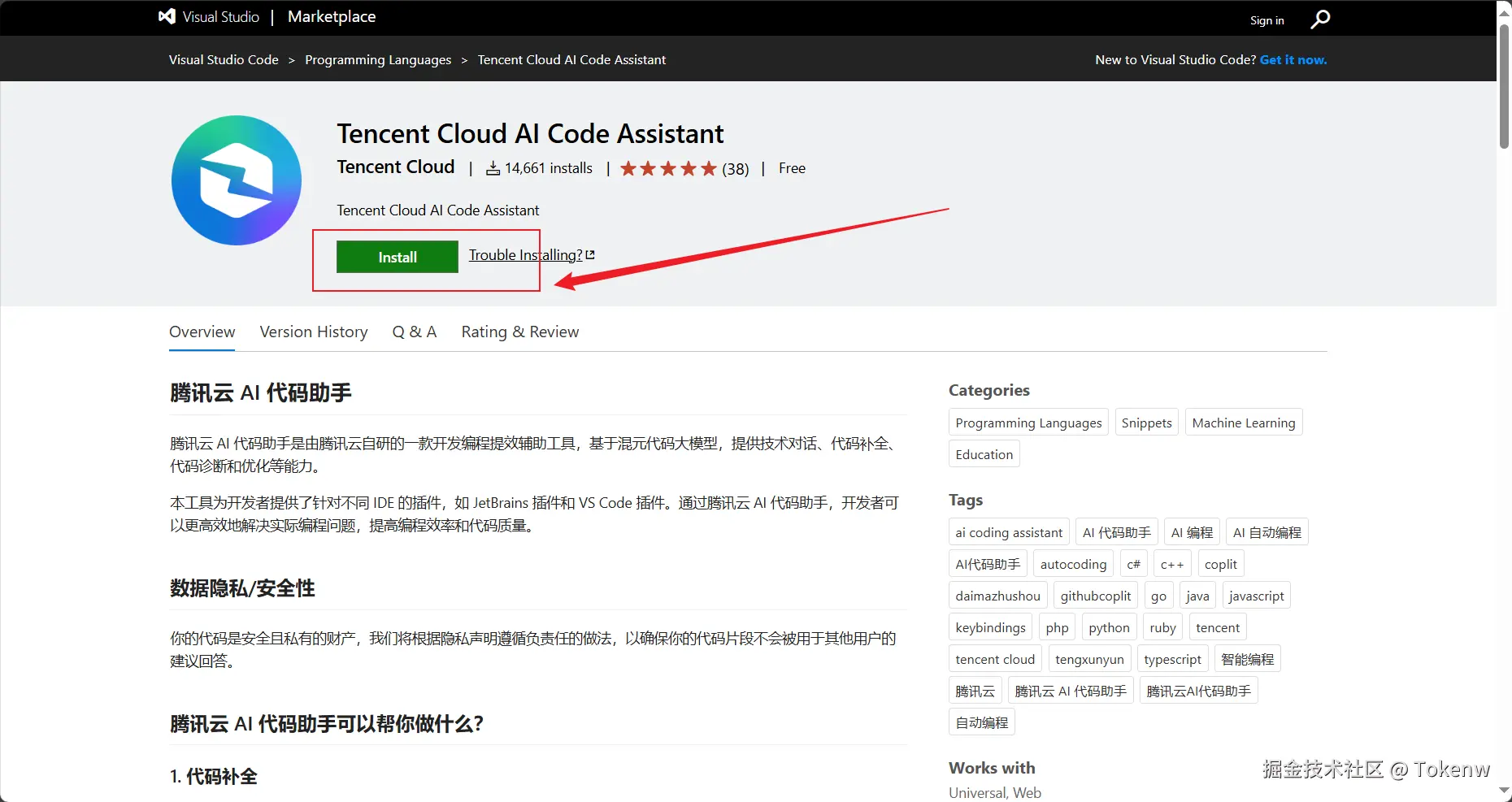This screenshot has height=802, width=1512.
Task: Click the '数据隐私/安全性' heading
Action: pyautogui.click(x=242, y=588)
